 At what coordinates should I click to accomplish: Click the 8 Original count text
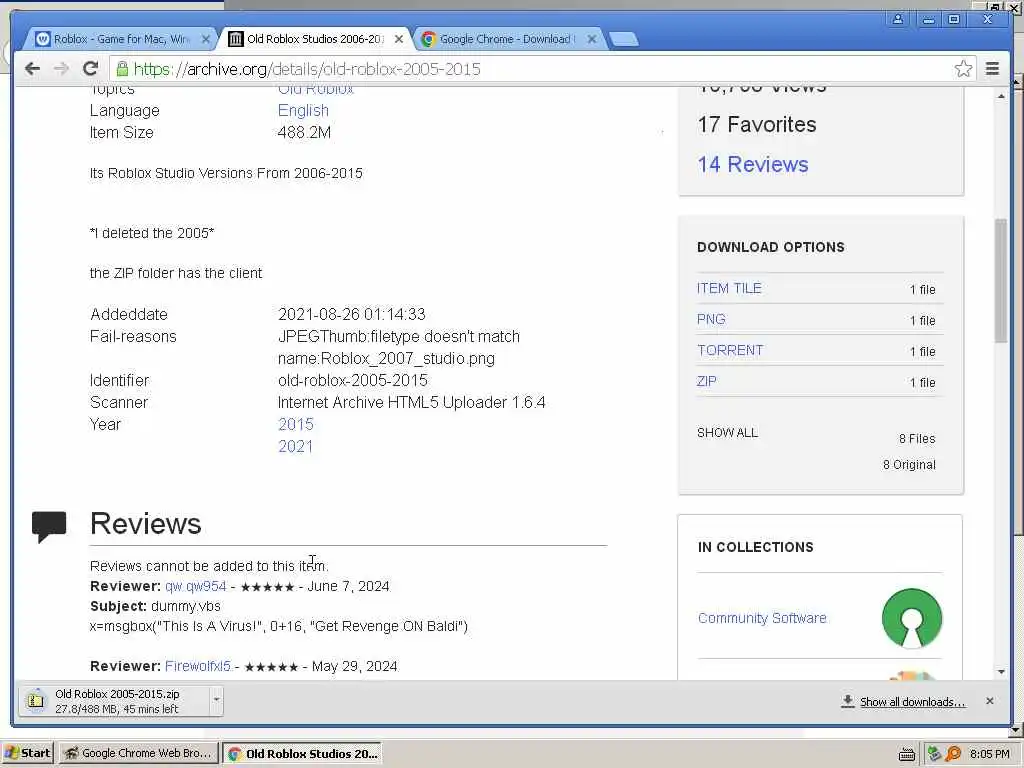tap(909, 465)
